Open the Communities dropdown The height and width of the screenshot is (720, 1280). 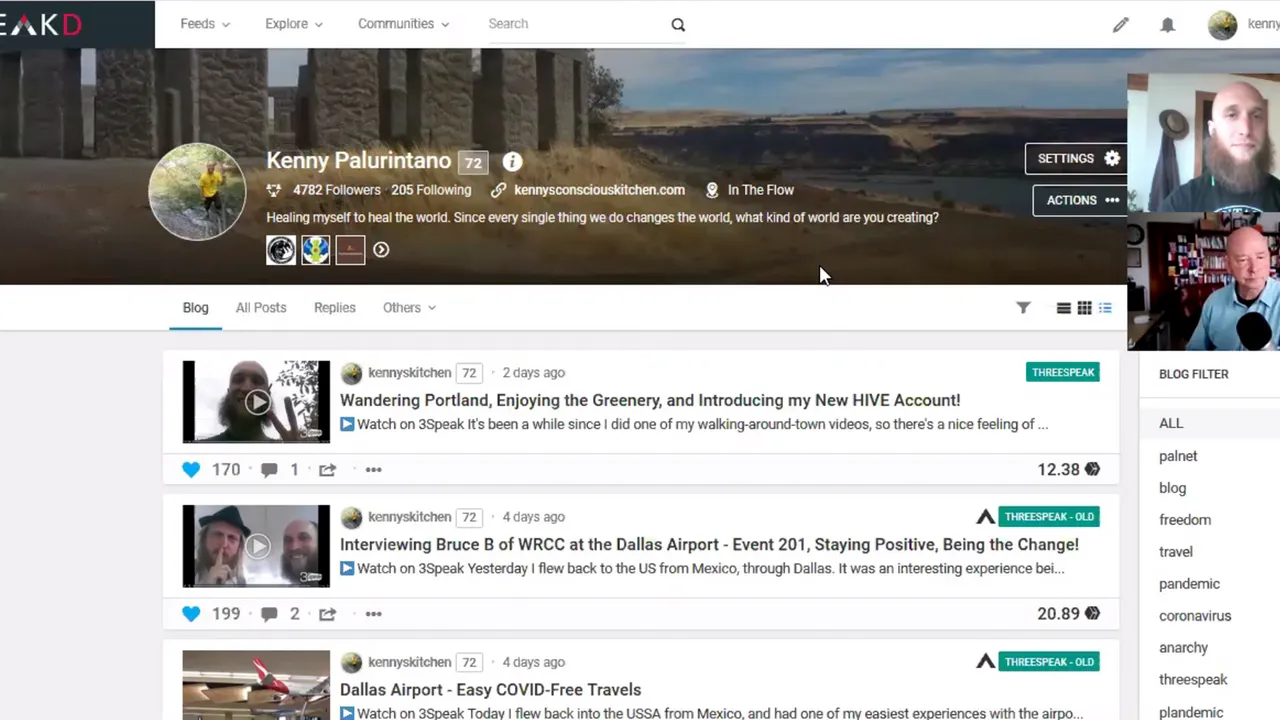[404, 24]
